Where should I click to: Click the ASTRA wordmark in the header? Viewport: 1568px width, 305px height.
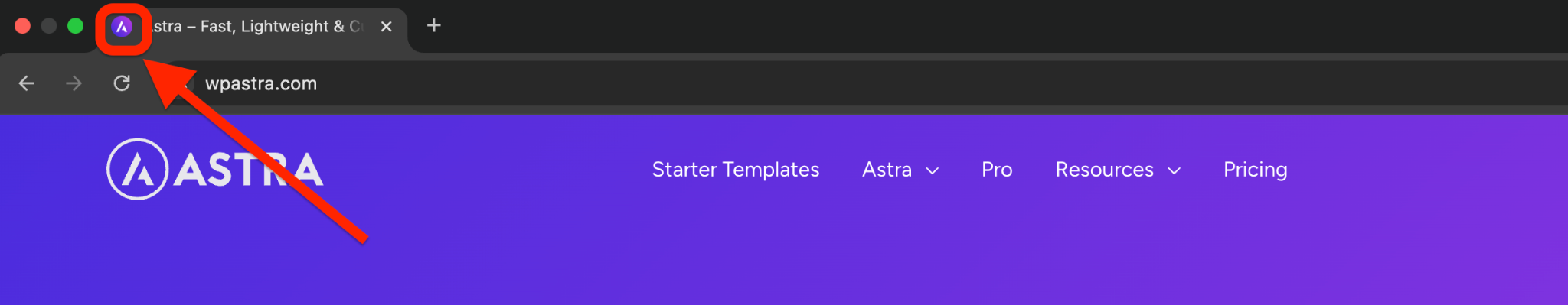pyautogui.click(x=249, y=170)
